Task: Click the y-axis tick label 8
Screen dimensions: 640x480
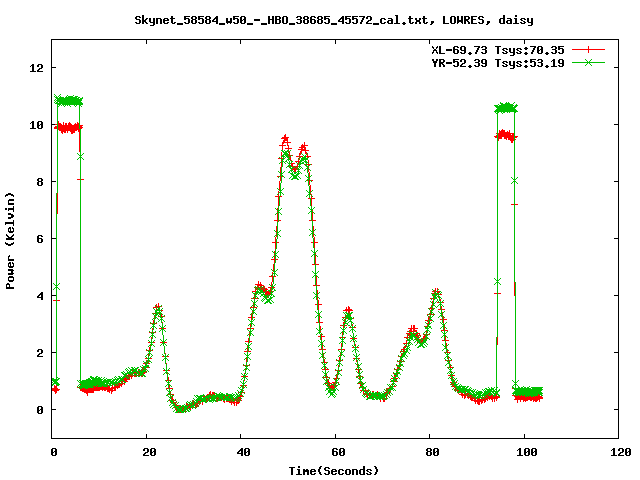Action: tap(40, 182)
